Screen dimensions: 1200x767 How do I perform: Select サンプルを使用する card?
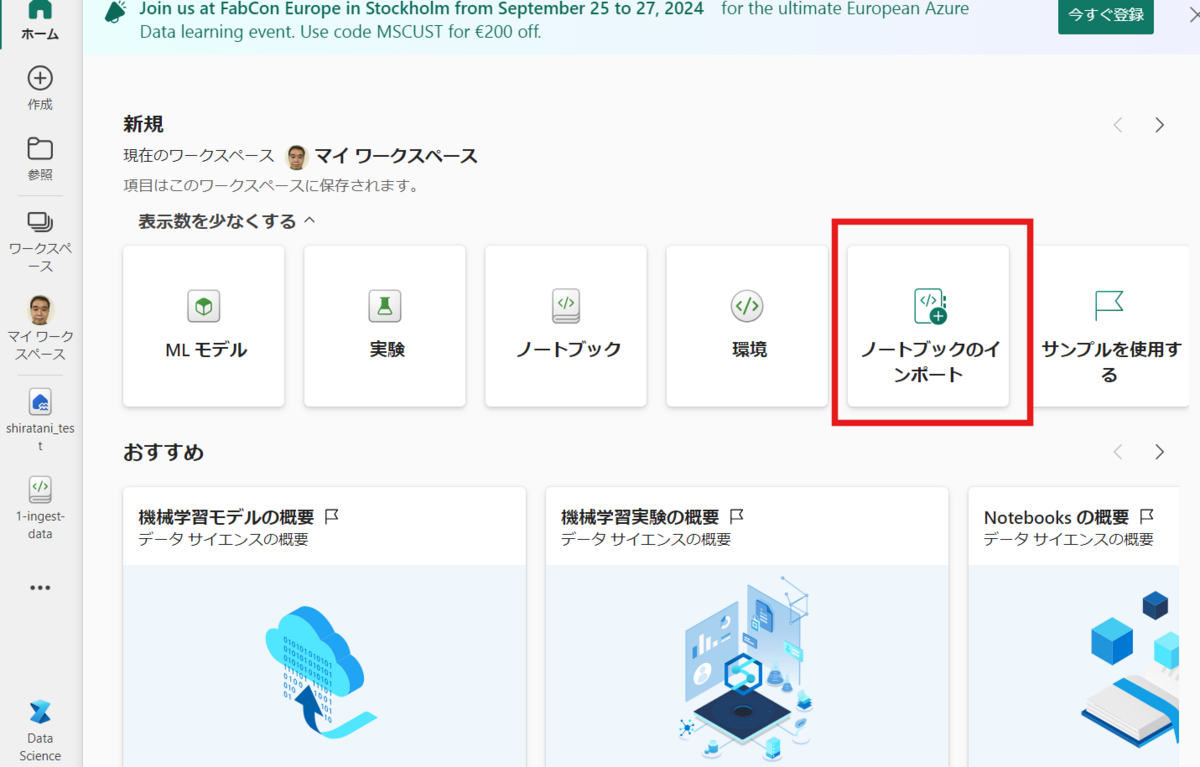(1109, 326)
